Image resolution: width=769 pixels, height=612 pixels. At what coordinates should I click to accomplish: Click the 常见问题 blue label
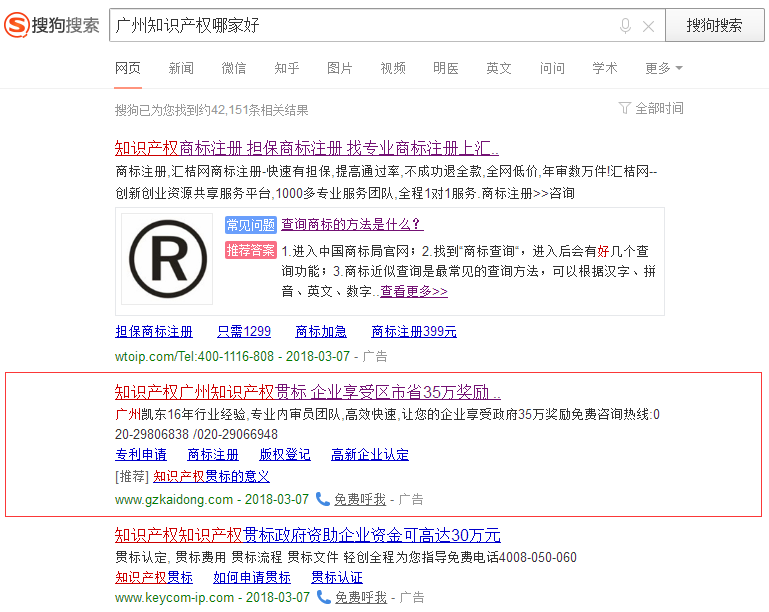coord(251,225)
